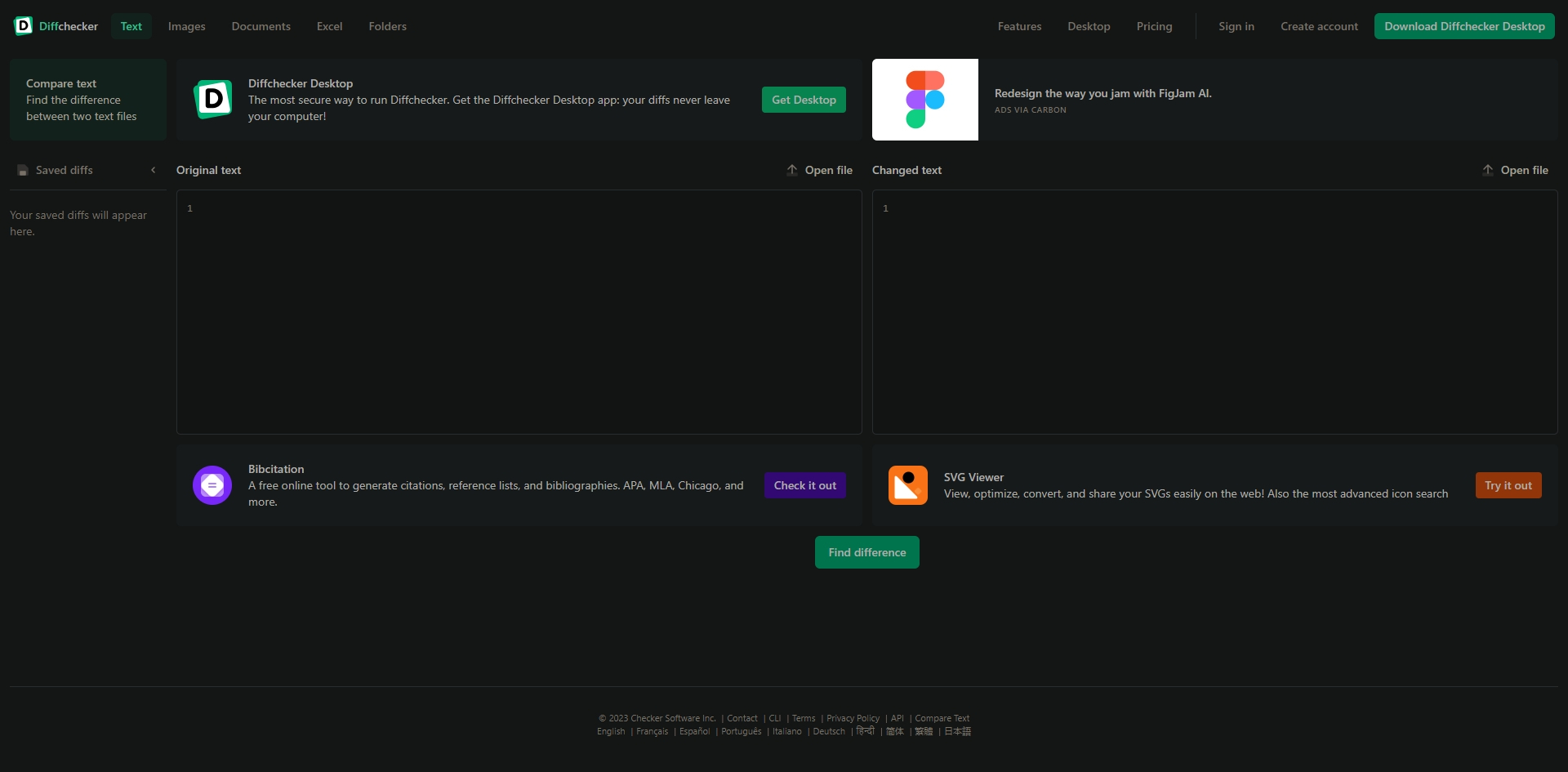Viewport: 1568px width, 772px height.
Task: Click the Figma logo ad thumbnail
Action: coord(925,100)
